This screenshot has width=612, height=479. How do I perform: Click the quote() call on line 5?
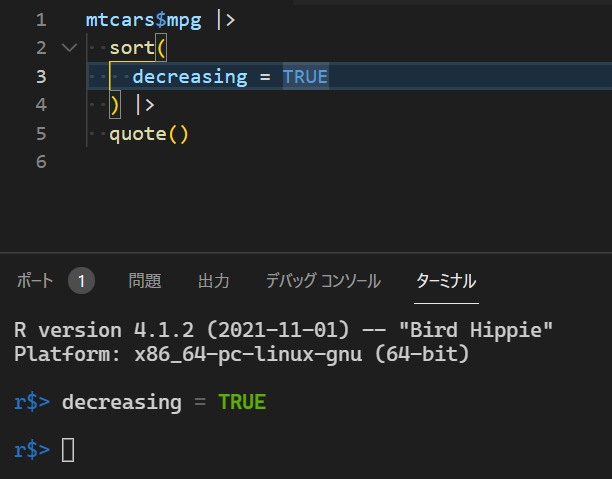point(149,134)
